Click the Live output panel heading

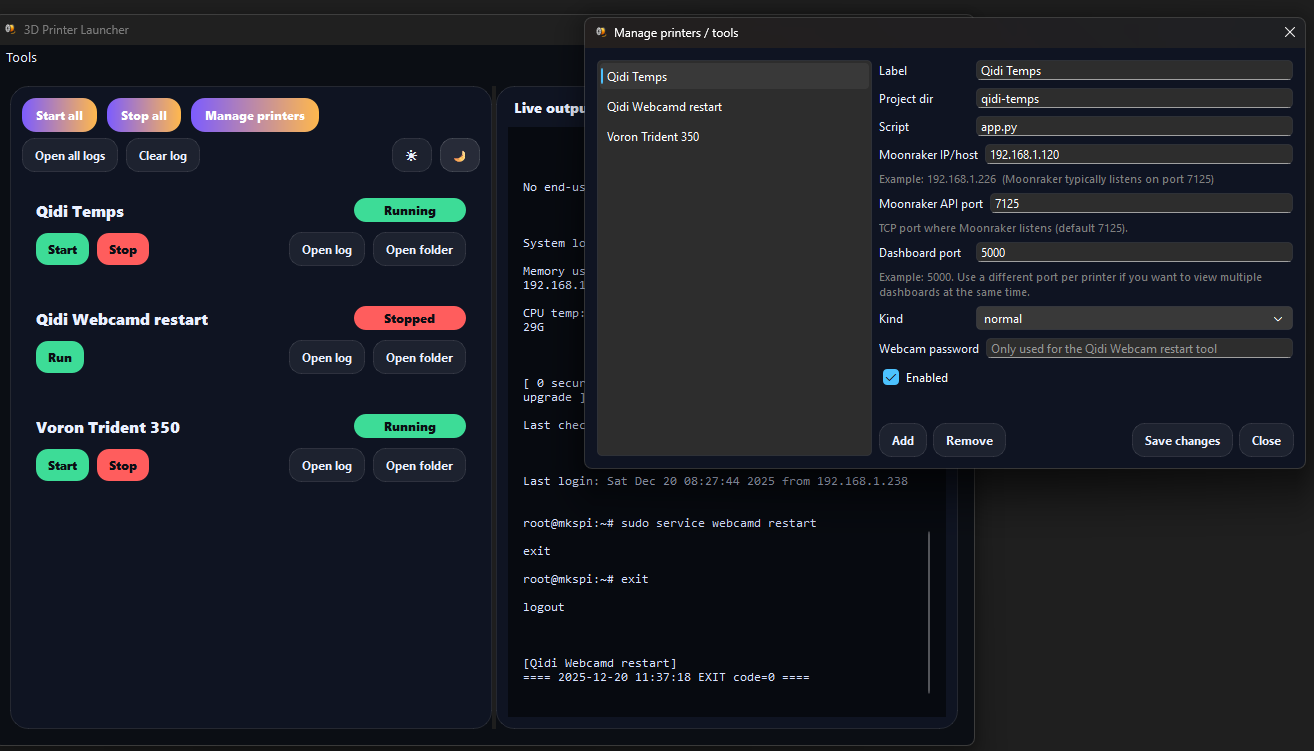click(548, 107)
